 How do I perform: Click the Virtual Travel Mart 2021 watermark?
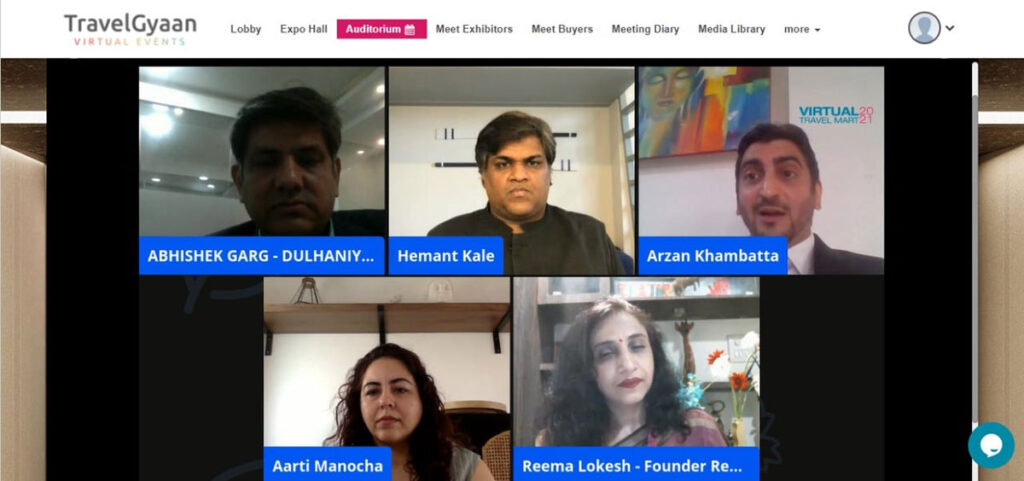pos(836,116)
